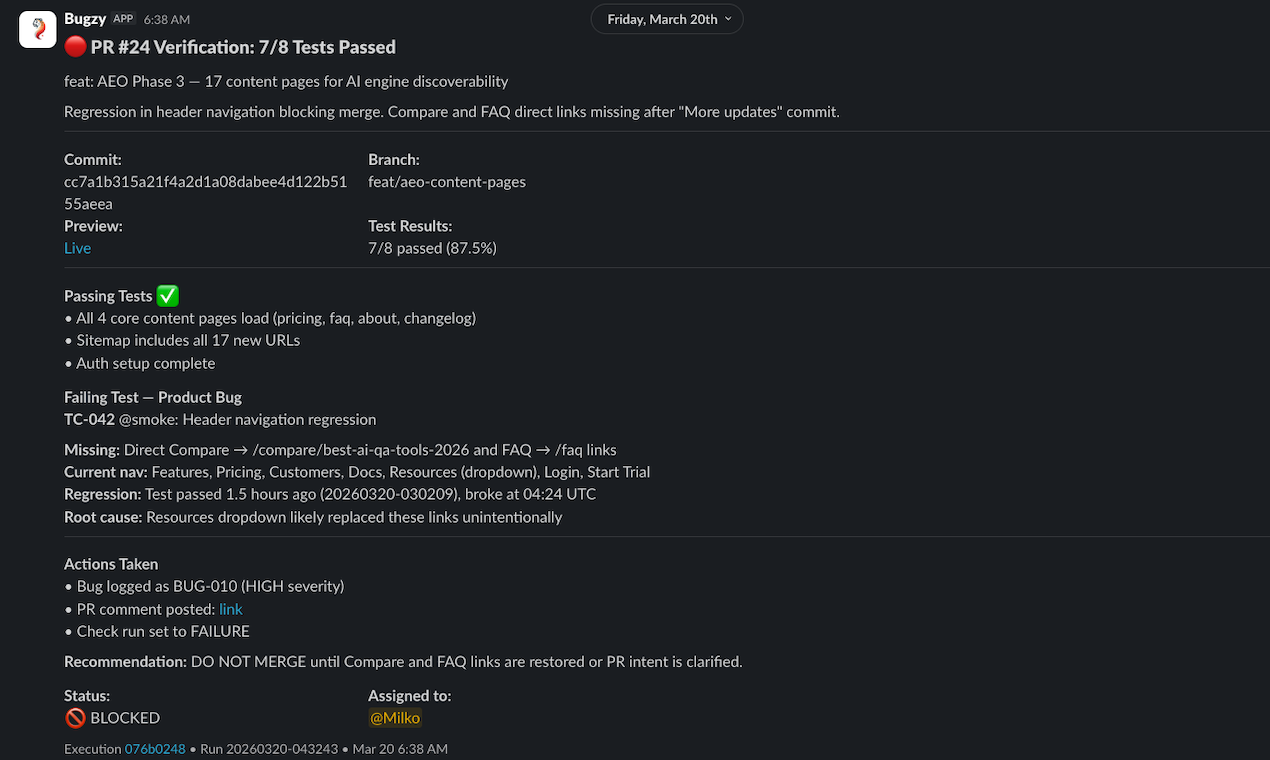Screen dimensions: 1270x760
Task: Click the @Milko user mention
Action: click(x=395, y=718)
